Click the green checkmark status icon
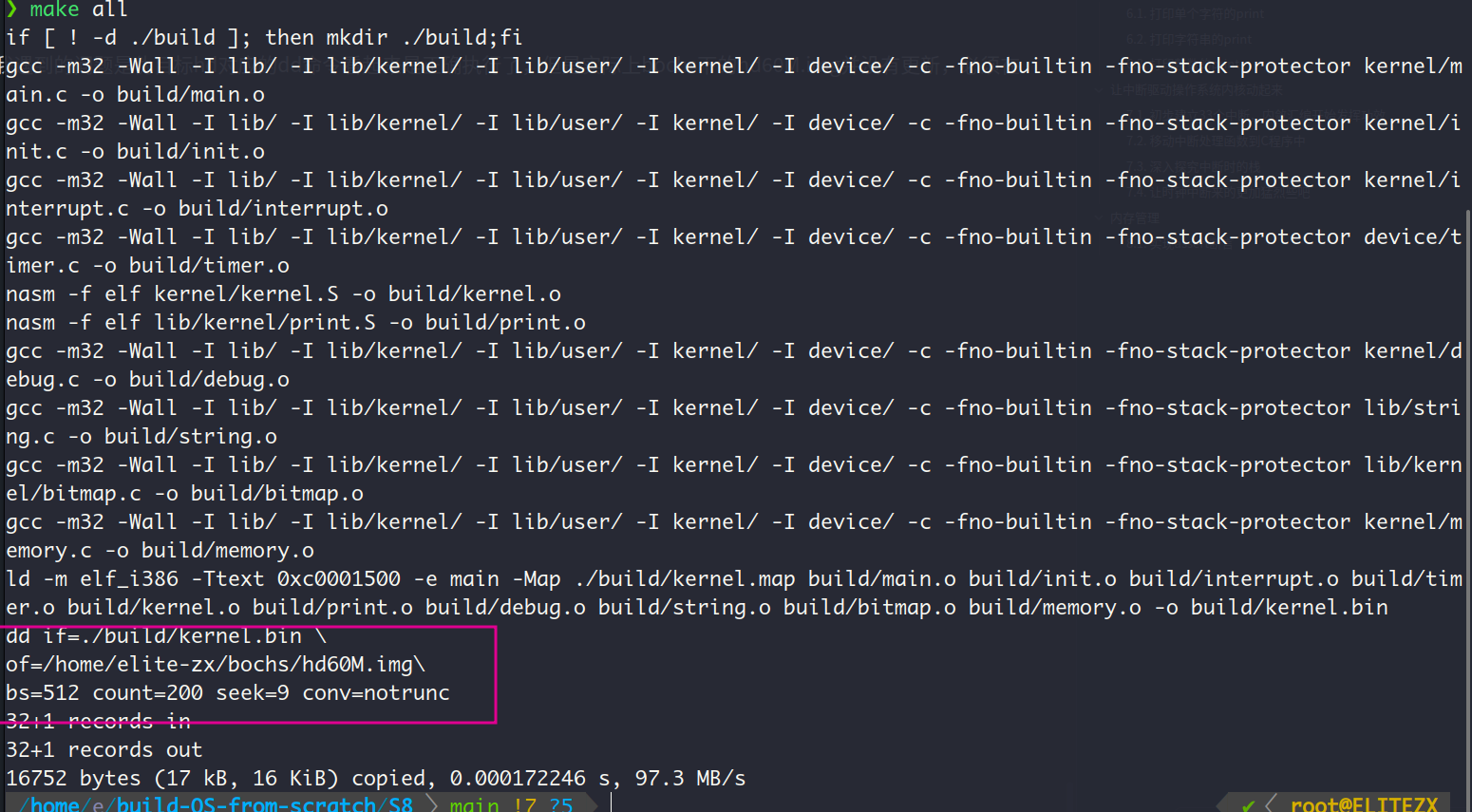This screenshot has height=812, width=1472. tap(1248, 805)
